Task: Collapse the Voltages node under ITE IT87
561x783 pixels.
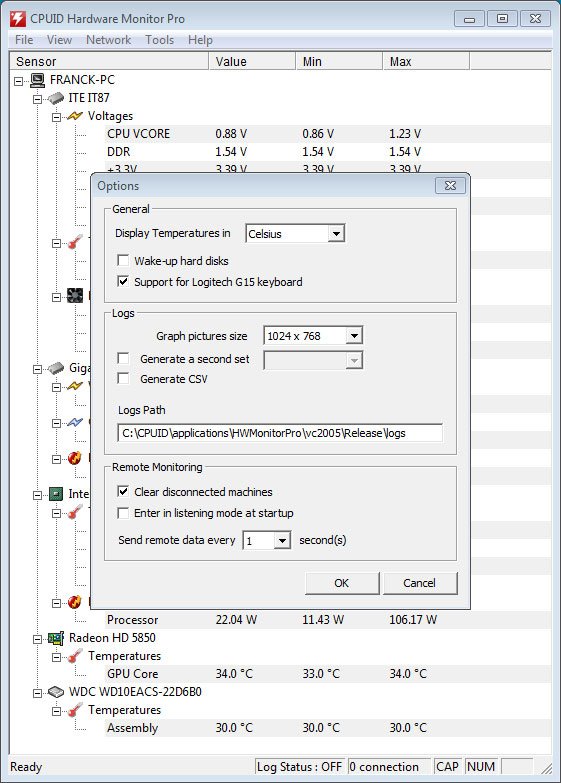Action: [56, 117]
